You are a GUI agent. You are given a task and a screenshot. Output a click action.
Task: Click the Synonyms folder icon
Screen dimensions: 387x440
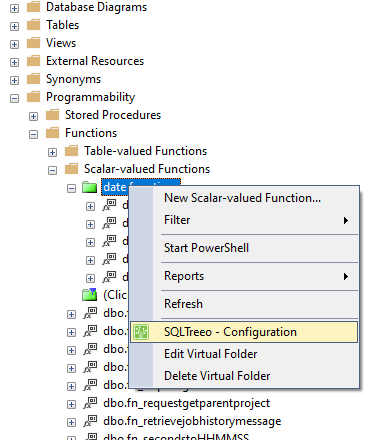tap(33, 78)
